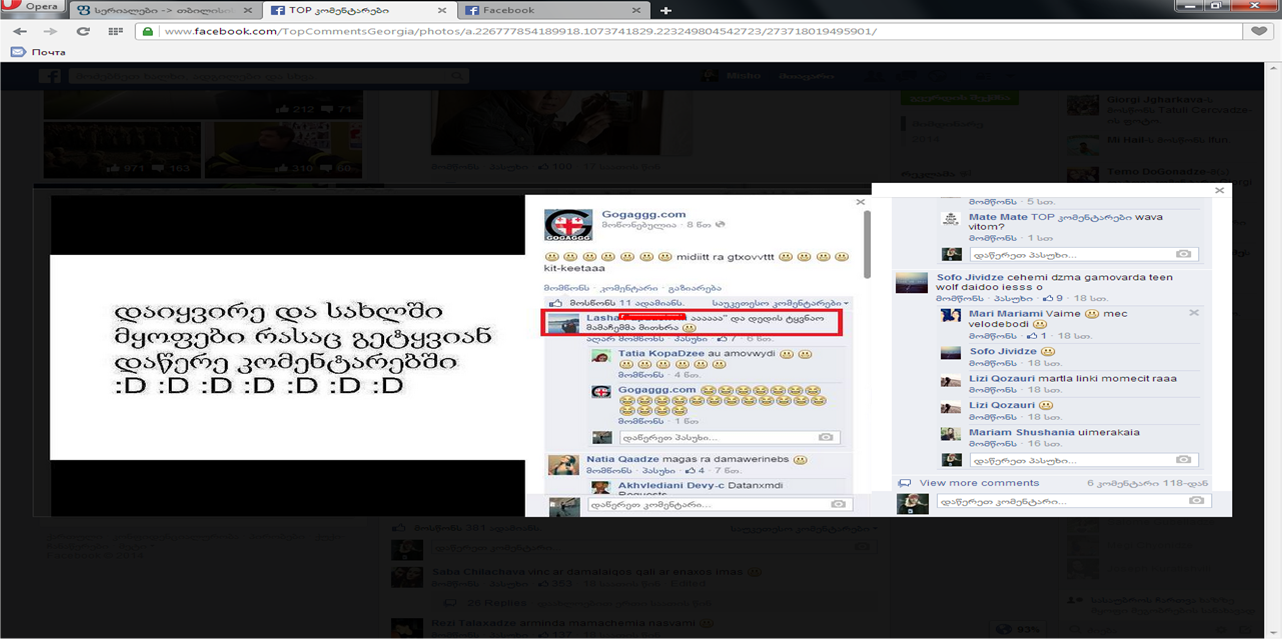Click like icon on Mari Mariami's comment
This screenshot has height=639, width=1282.
1031,336
